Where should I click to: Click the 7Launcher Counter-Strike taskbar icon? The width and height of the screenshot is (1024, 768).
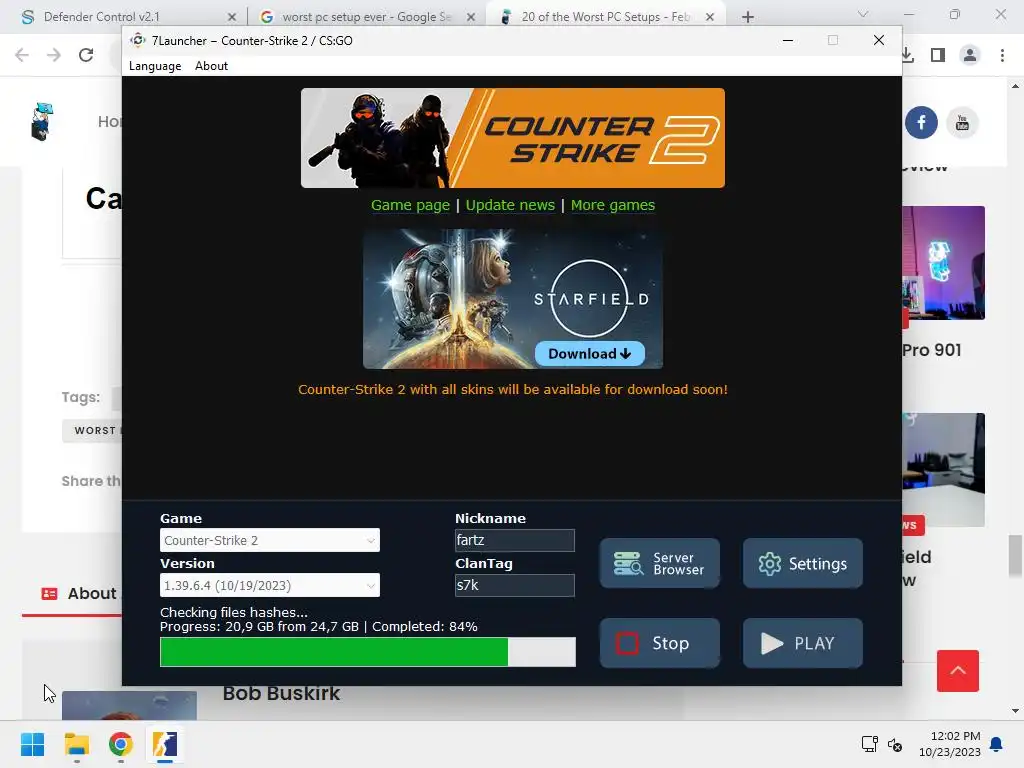(x=165, y=744)
